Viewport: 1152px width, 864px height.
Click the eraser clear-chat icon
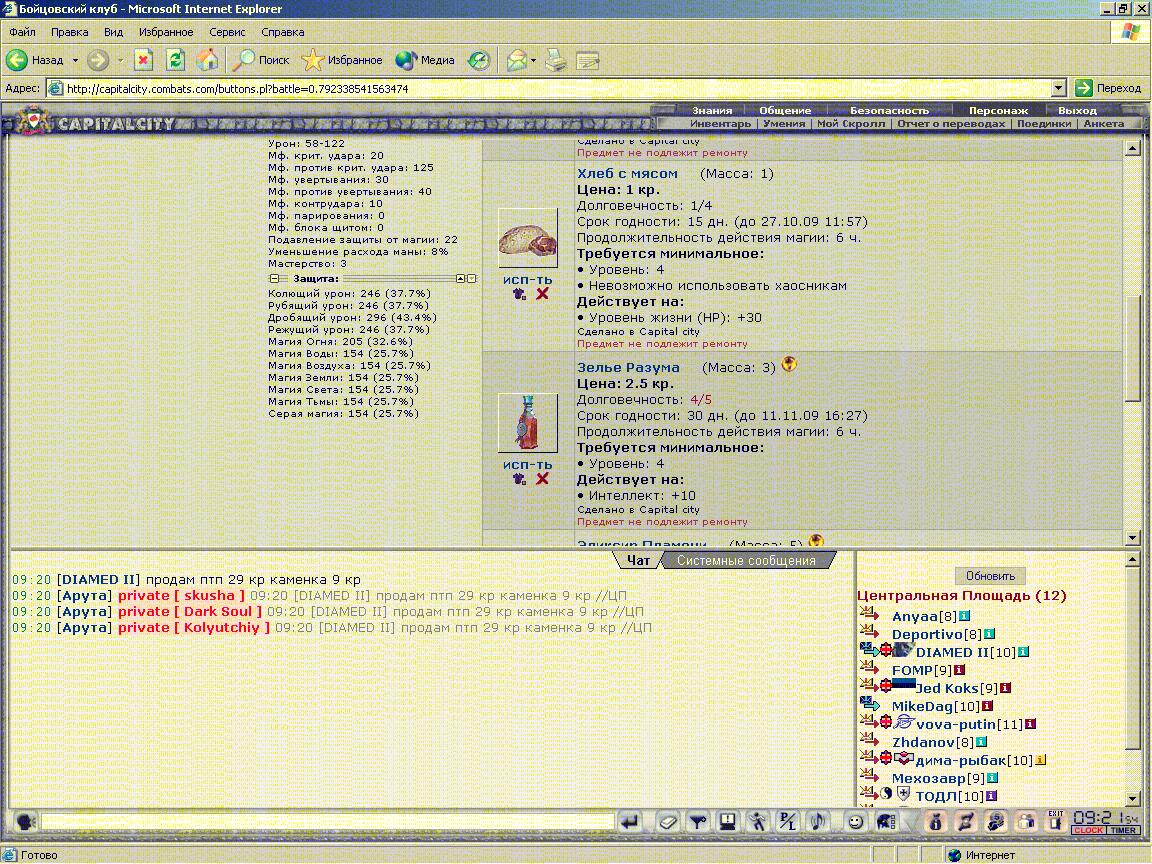click(x=668, y=821)
